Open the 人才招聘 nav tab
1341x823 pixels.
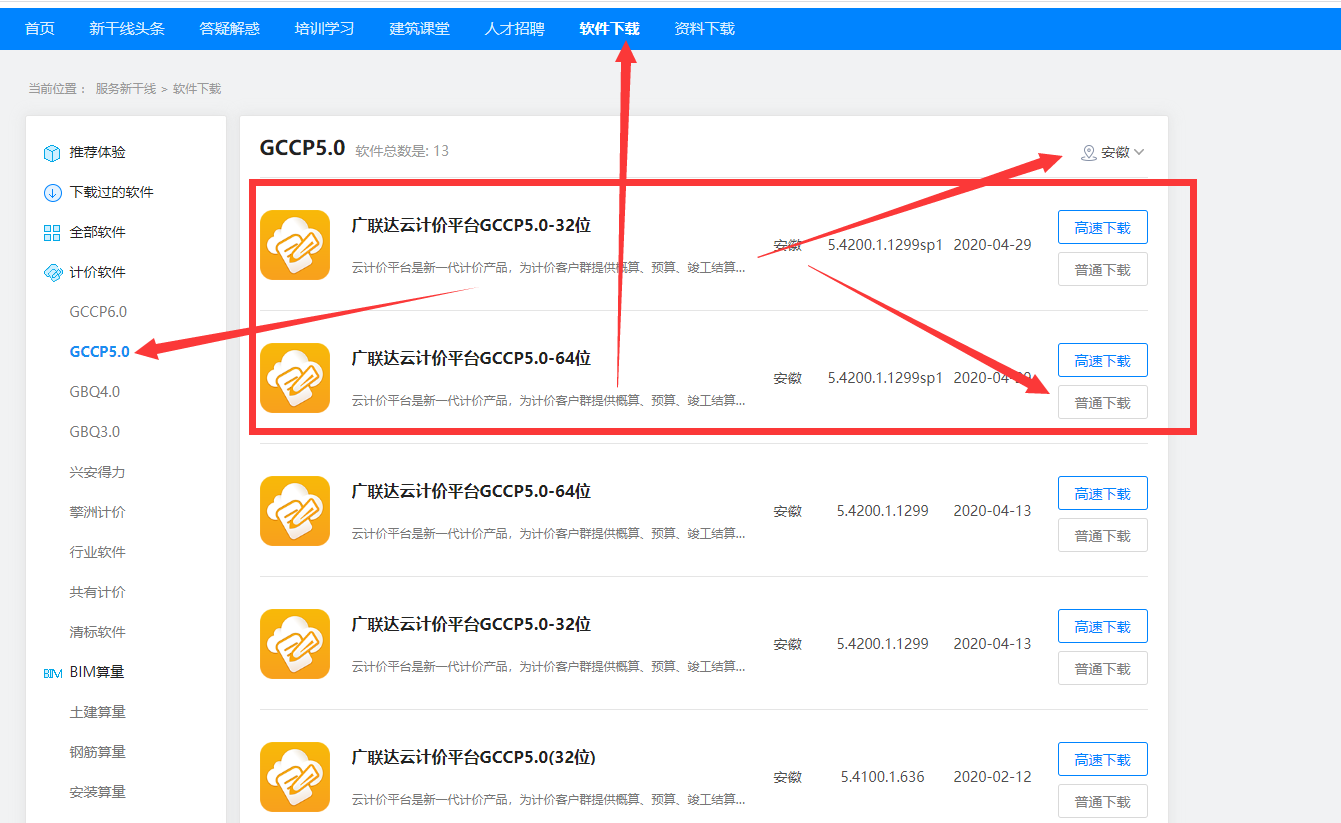pos(515,29)
